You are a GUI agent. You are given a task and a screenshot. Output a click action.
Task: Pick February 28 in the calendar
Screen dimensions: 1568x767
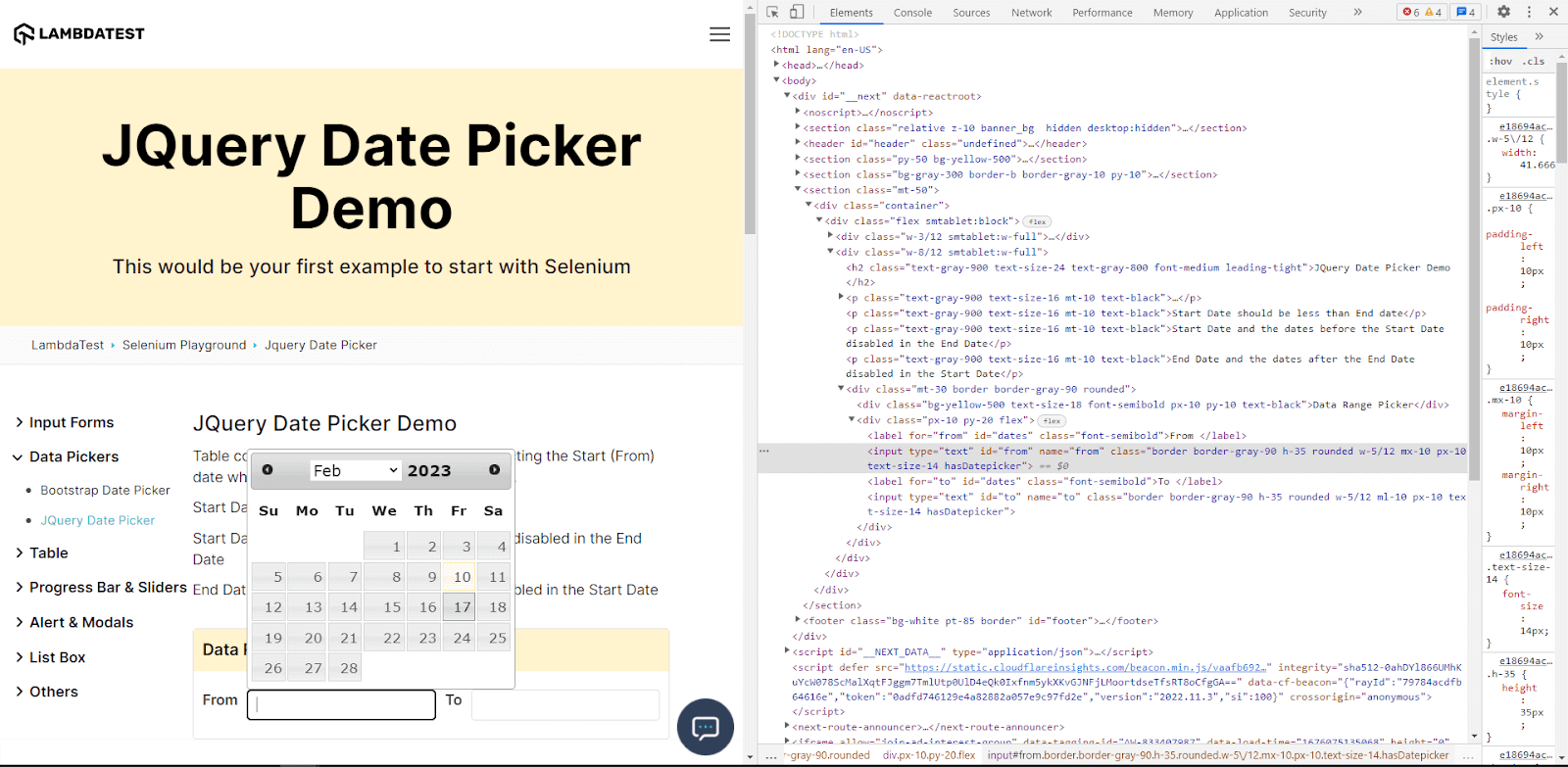[345, 668]
